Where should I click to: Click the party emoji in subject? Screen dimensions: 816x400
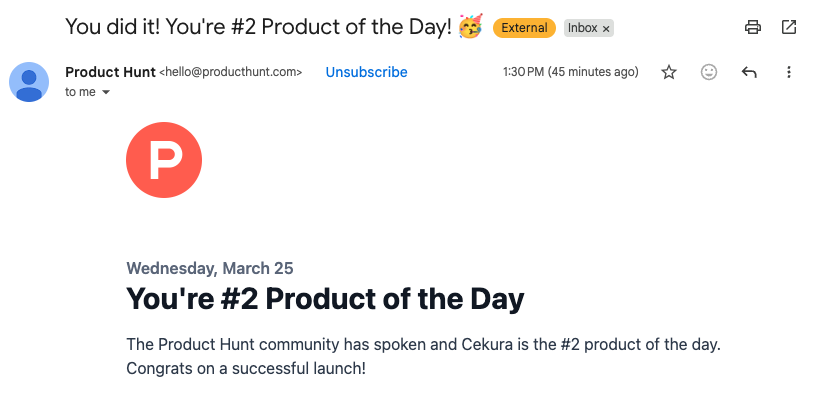(x=470, y=27)
